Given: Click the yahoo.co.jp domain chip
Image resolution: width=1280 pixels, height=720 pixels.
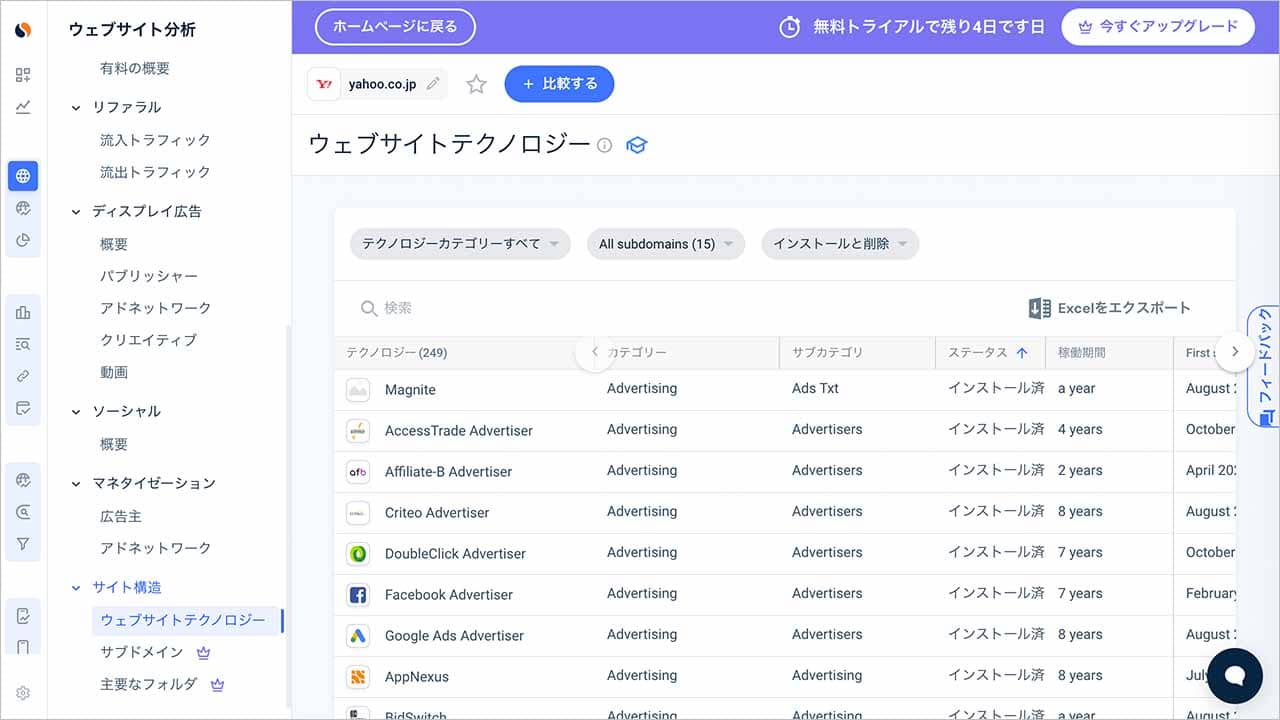Looking at the screenshot, I should [377, 84].
